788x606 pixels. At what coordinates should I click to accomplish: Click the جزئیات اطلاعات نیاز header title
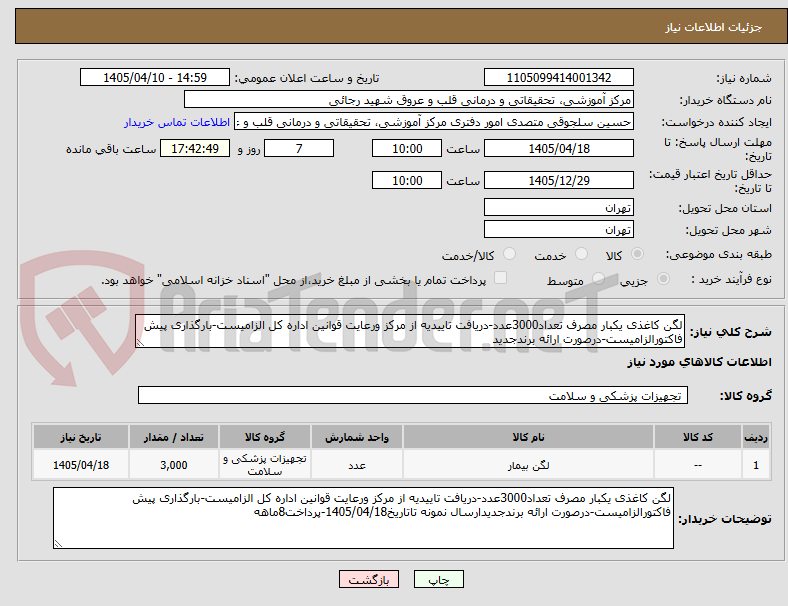713,27
